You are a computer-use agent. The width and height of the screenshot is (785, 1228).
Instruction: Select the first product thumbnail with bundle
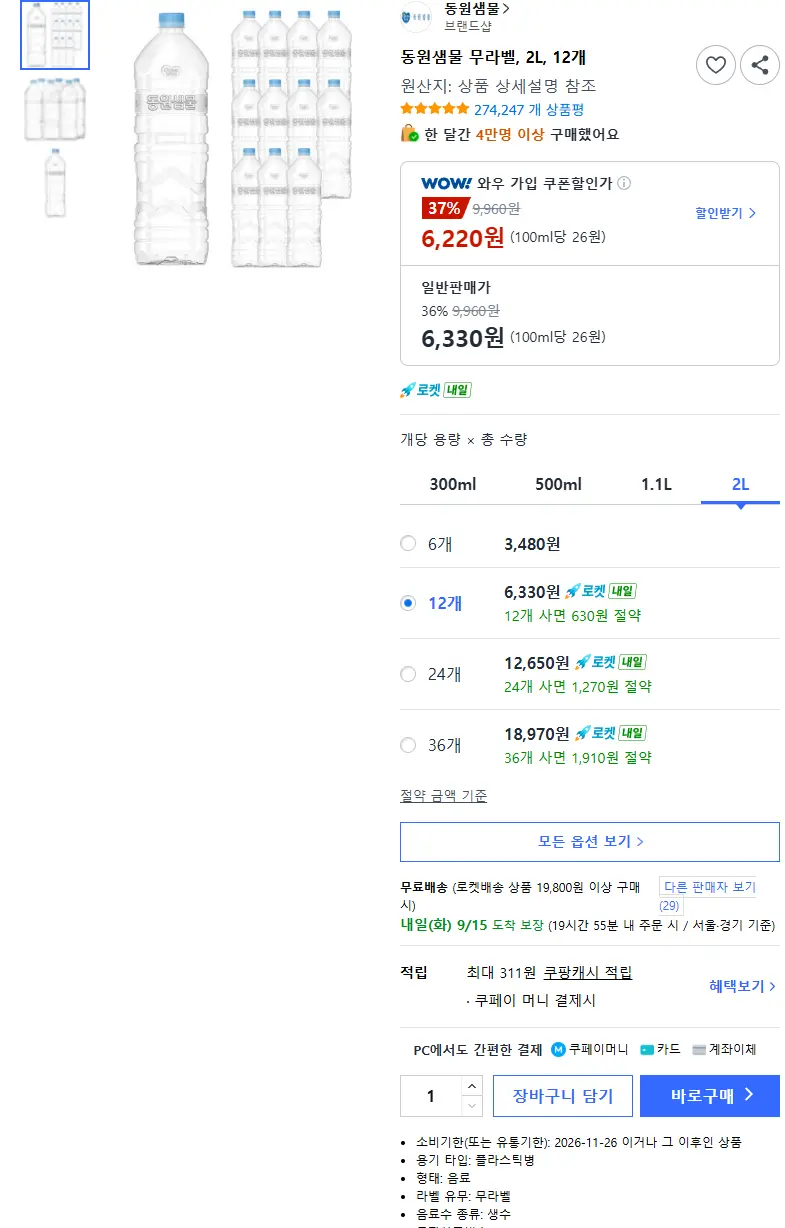tap(55, 35)
